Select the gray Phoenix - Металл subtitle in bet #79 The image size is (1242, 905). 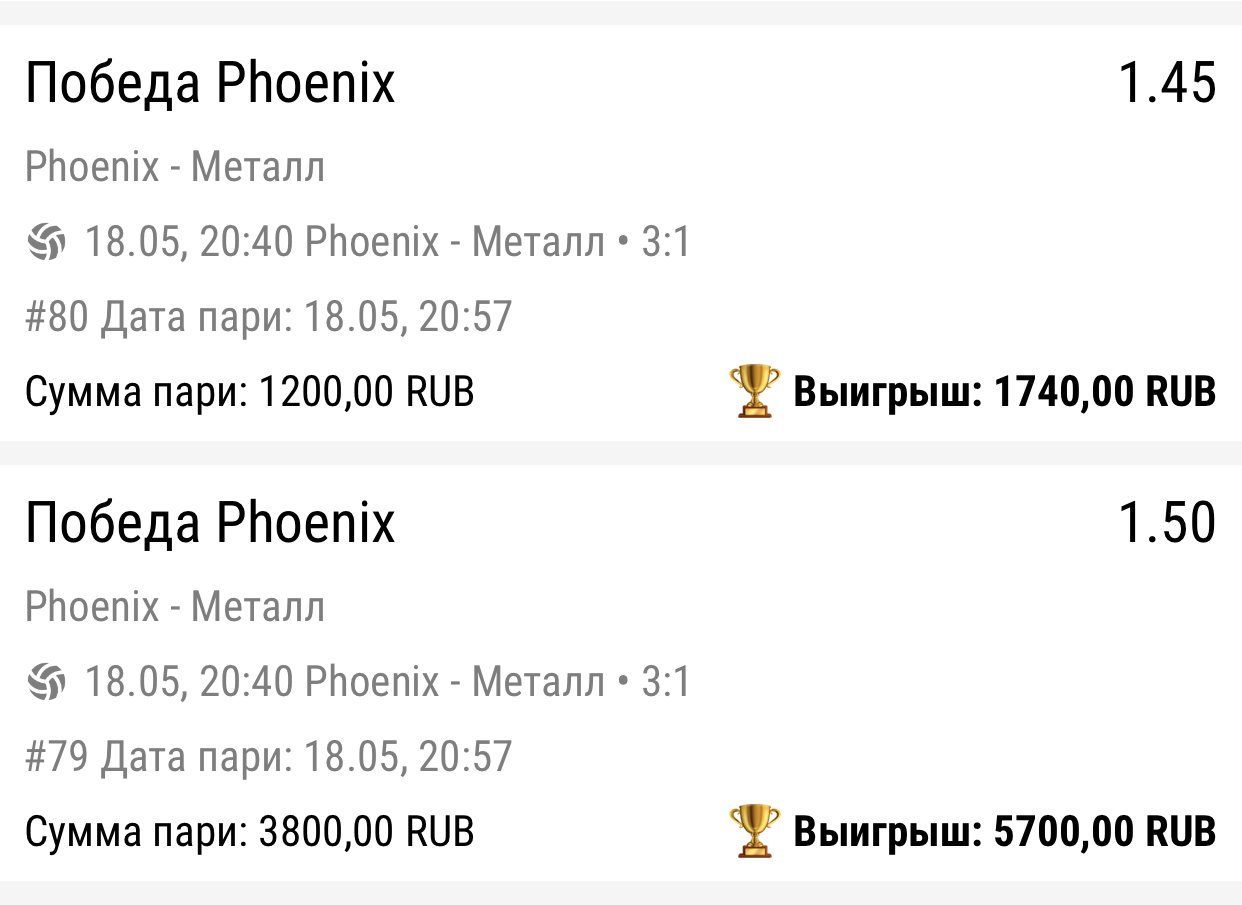point(175,608)
